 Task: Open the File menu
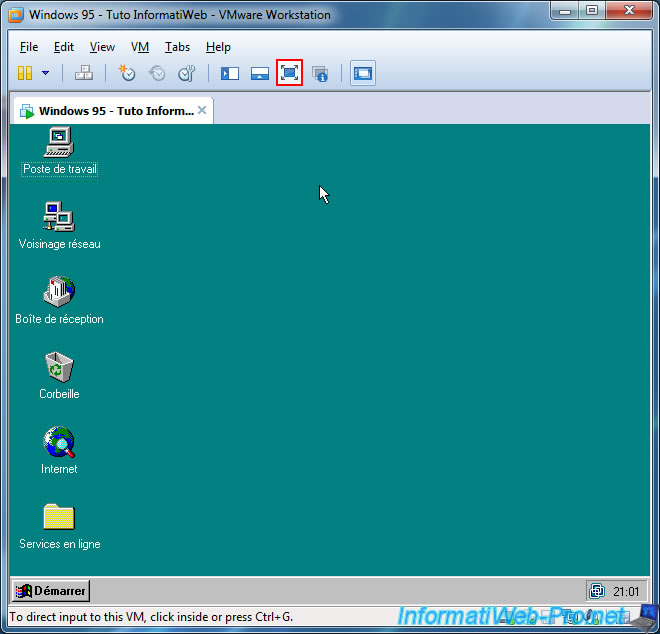point(29,47)
